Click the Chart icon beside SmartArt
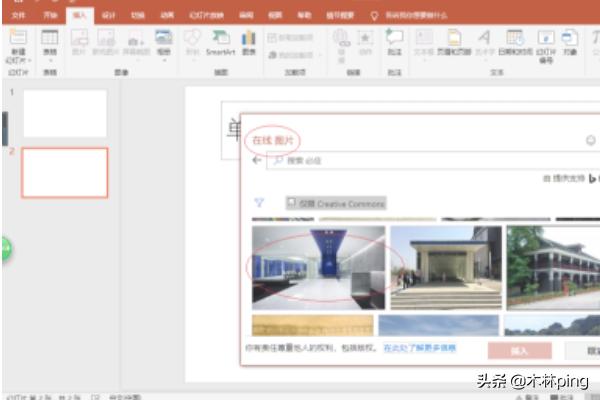This screenshot has width=600, height=400. coord(248,40)
